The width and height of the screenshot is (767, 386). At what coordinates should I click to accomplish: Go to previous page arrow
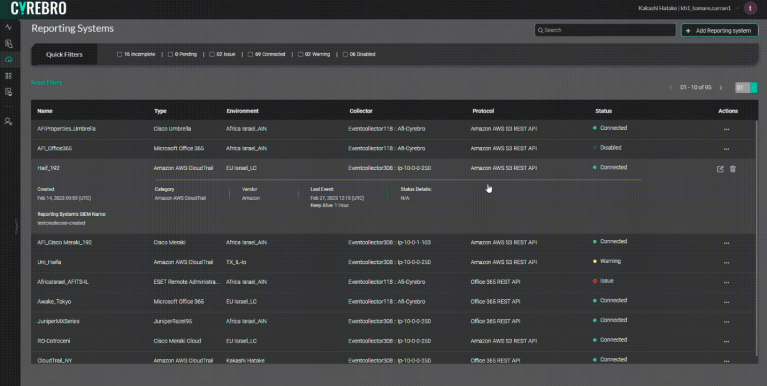coord(671,88)
